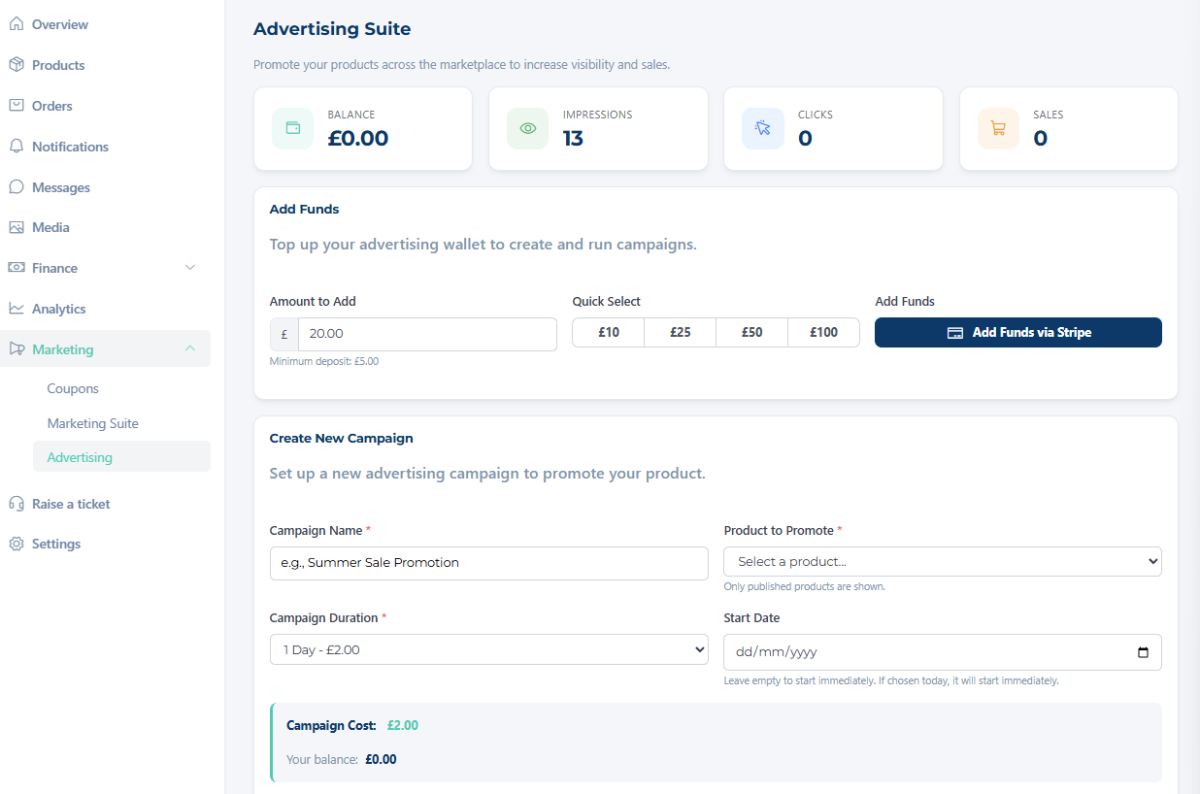Open Marketing Suite from the sidebar

[x=93, y=423]
